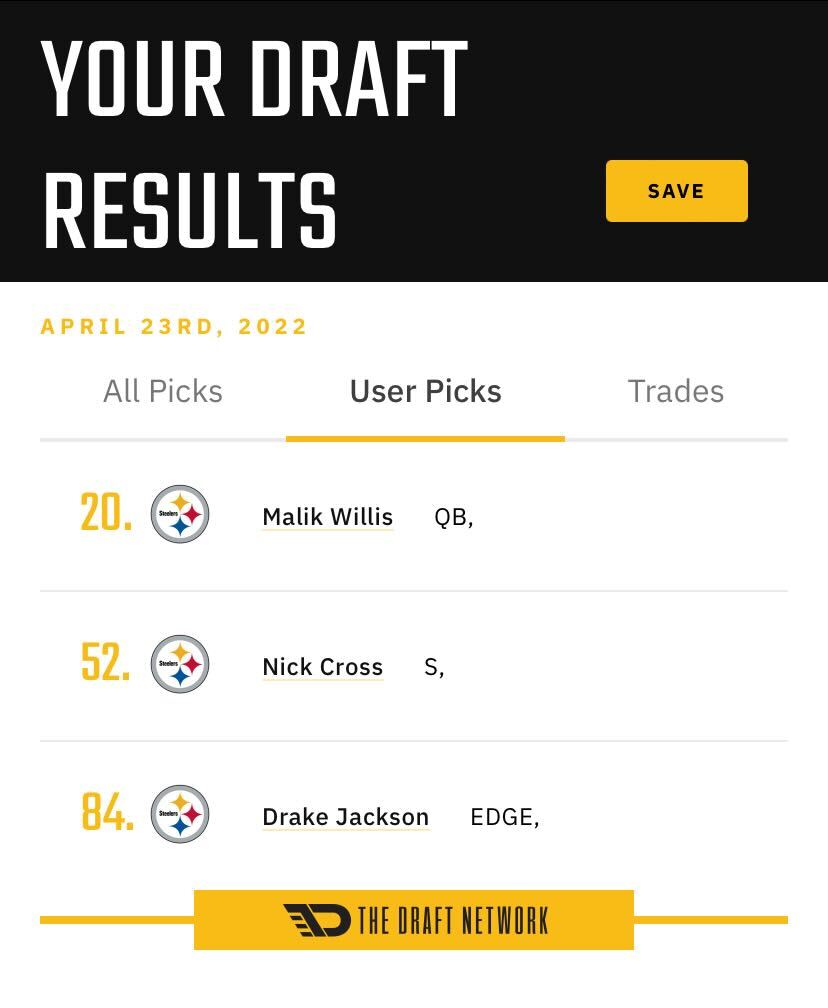Image resolution: width=828 pixels, height=1008 pixels.
Task: Click The Draft Network banner text
Action: pos(453,921)
